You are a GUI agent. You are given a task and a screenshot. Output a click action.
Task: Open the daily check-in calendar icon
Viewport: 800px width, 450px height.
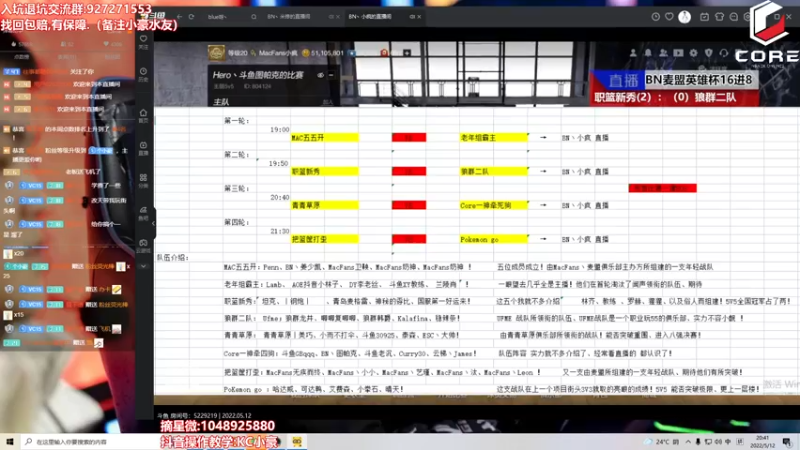(704, 17)
